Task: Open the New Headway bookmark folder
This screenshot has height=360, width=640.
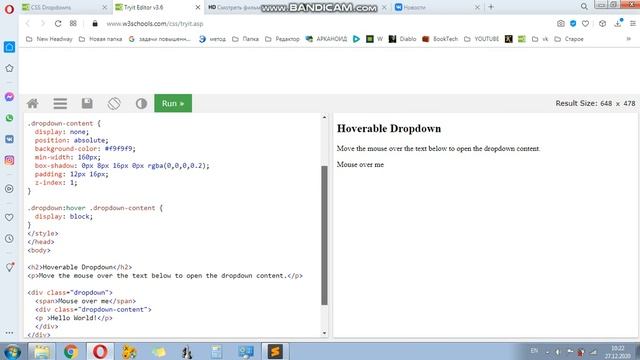Action: point(49,39)
